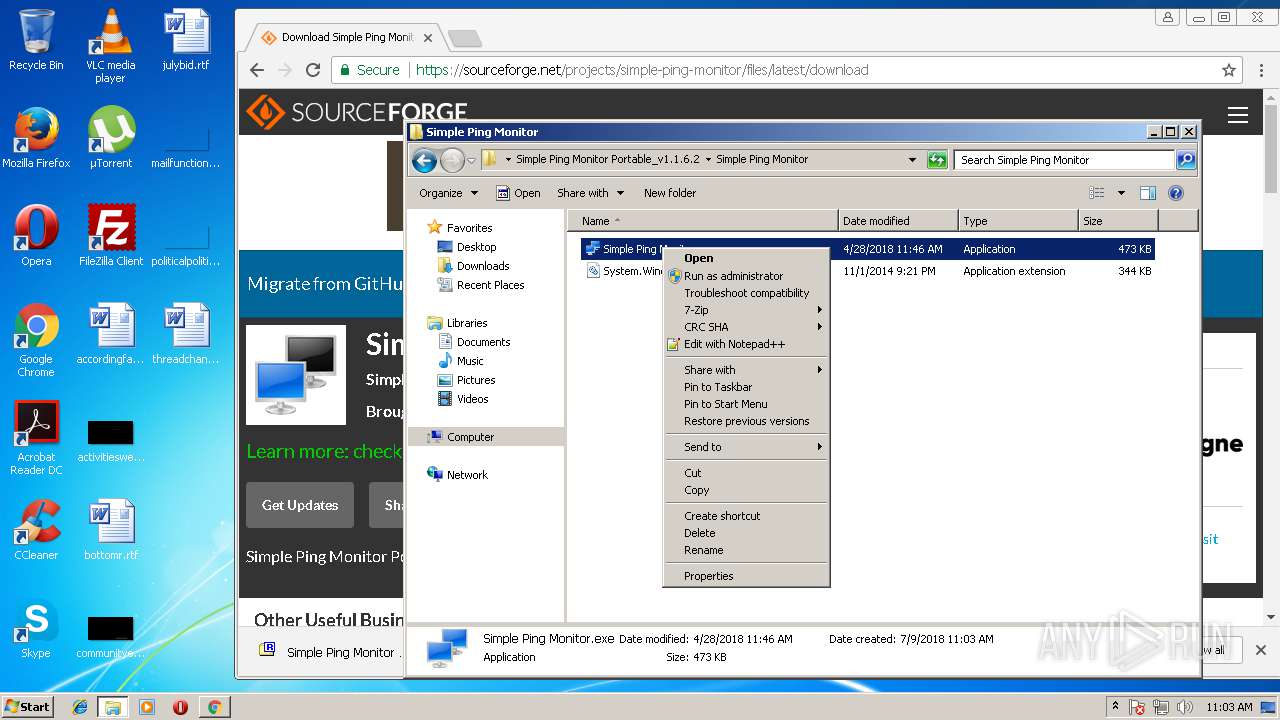The image size is (1280, 720).
Task: Select Properties from the context menu
Action: pos(747,576)
